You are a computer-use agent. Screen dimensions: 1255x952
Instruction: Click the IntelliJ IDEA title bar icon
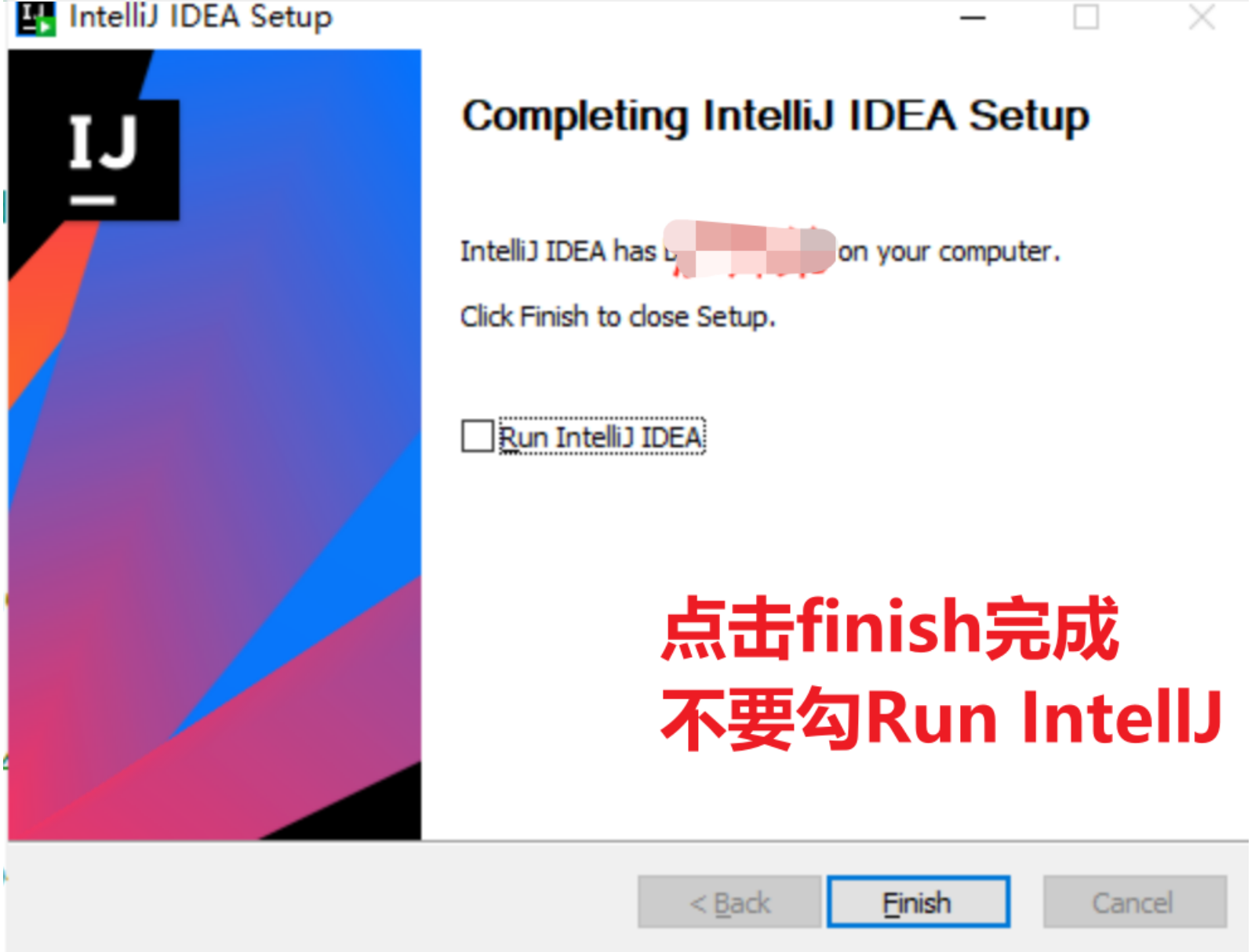(36, 17)
